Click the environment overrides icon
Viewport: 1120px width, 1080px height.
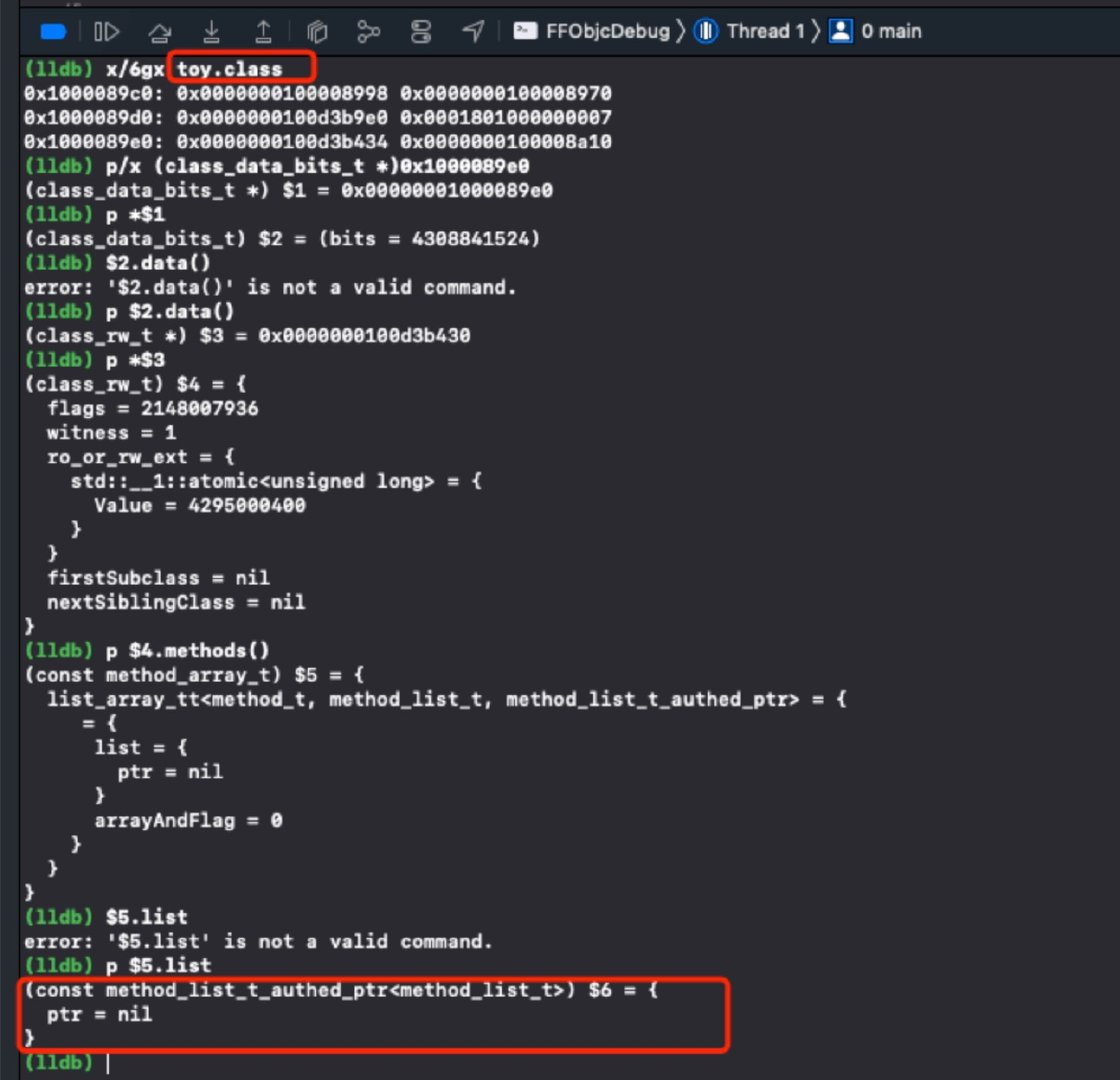point(421,31)
